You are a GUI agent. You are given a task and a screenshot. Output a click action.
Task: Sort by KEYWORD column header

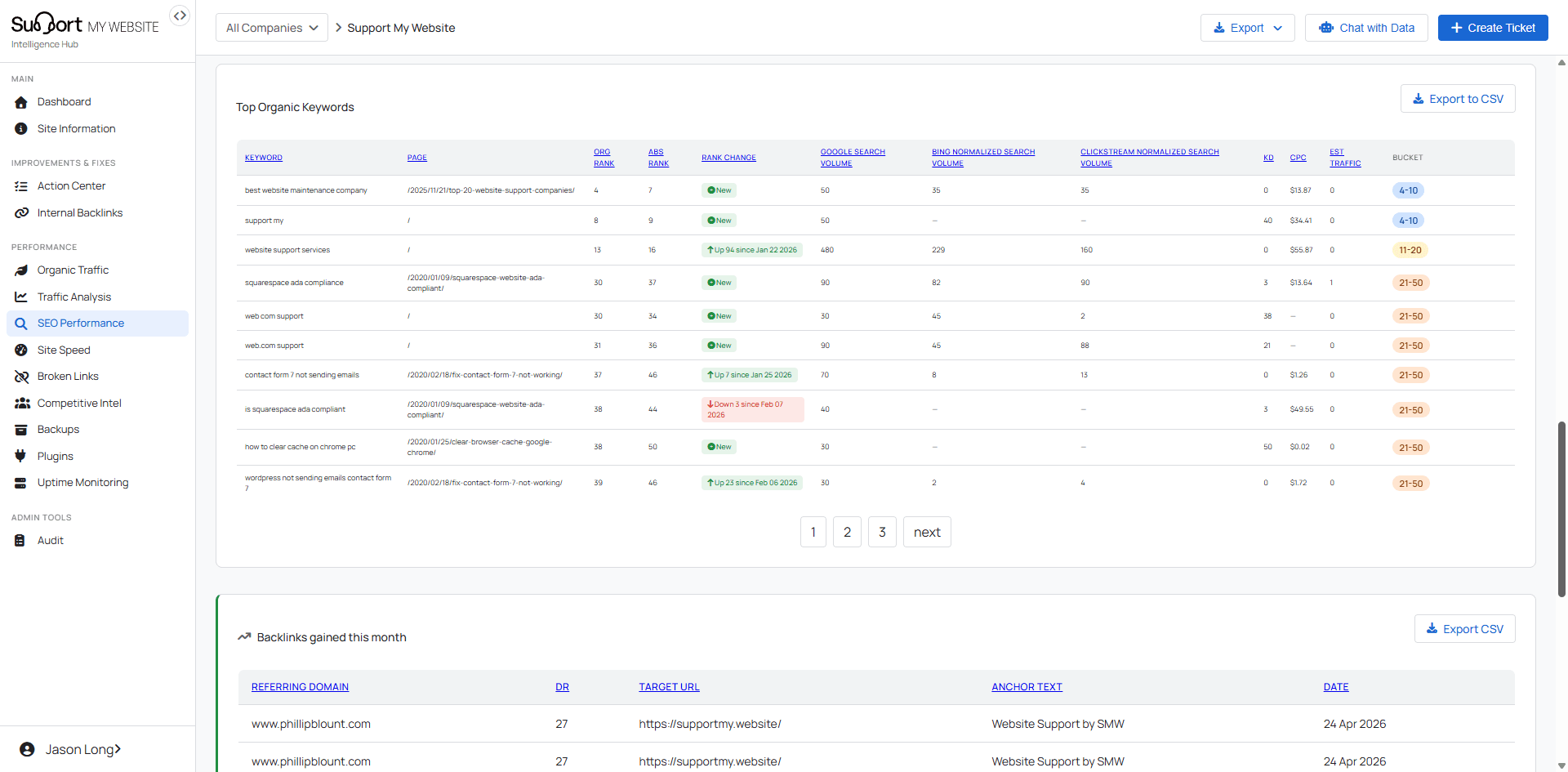tap(264, 158)
